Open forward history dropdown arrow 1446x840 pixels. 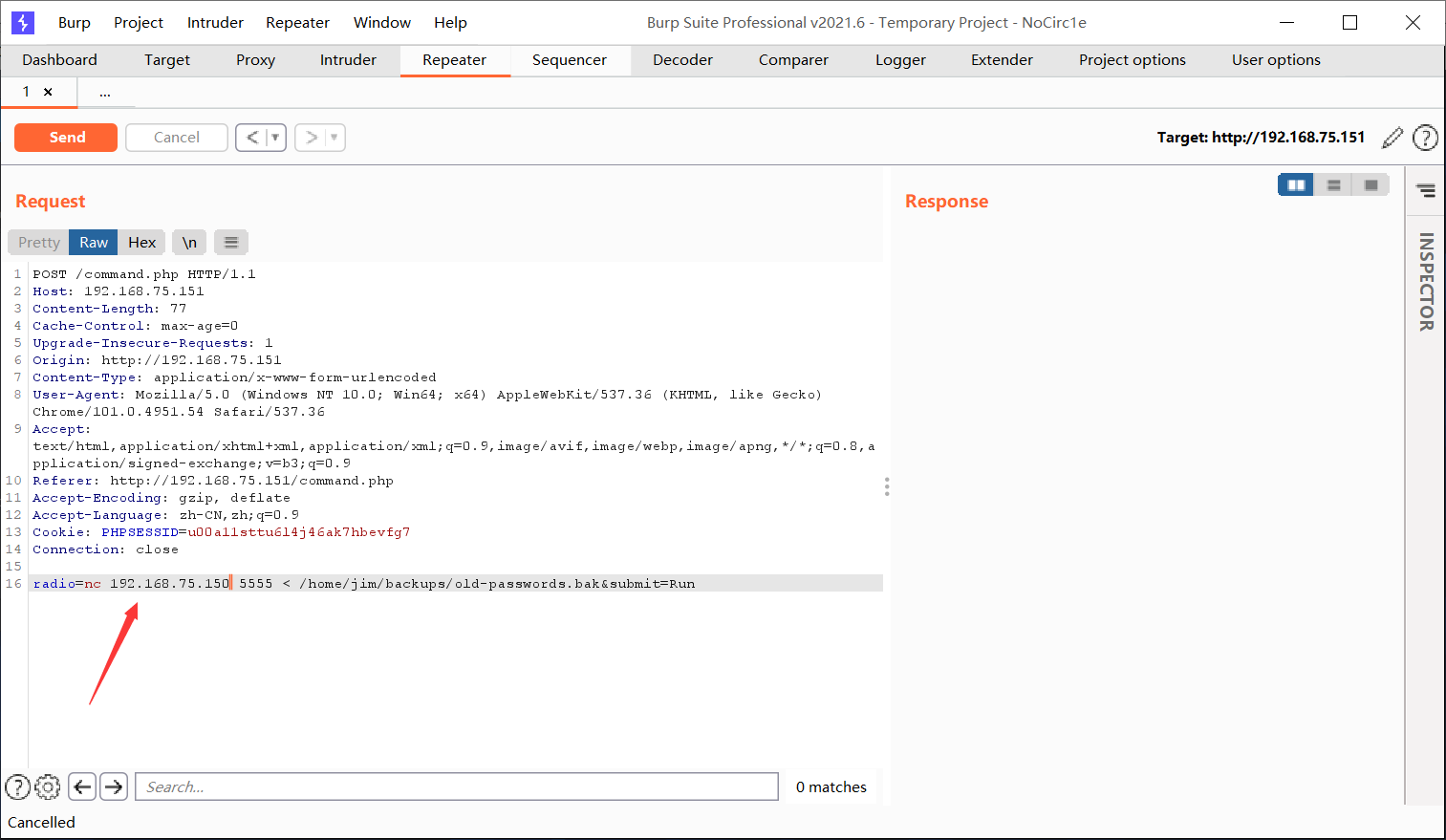[335, 138]
